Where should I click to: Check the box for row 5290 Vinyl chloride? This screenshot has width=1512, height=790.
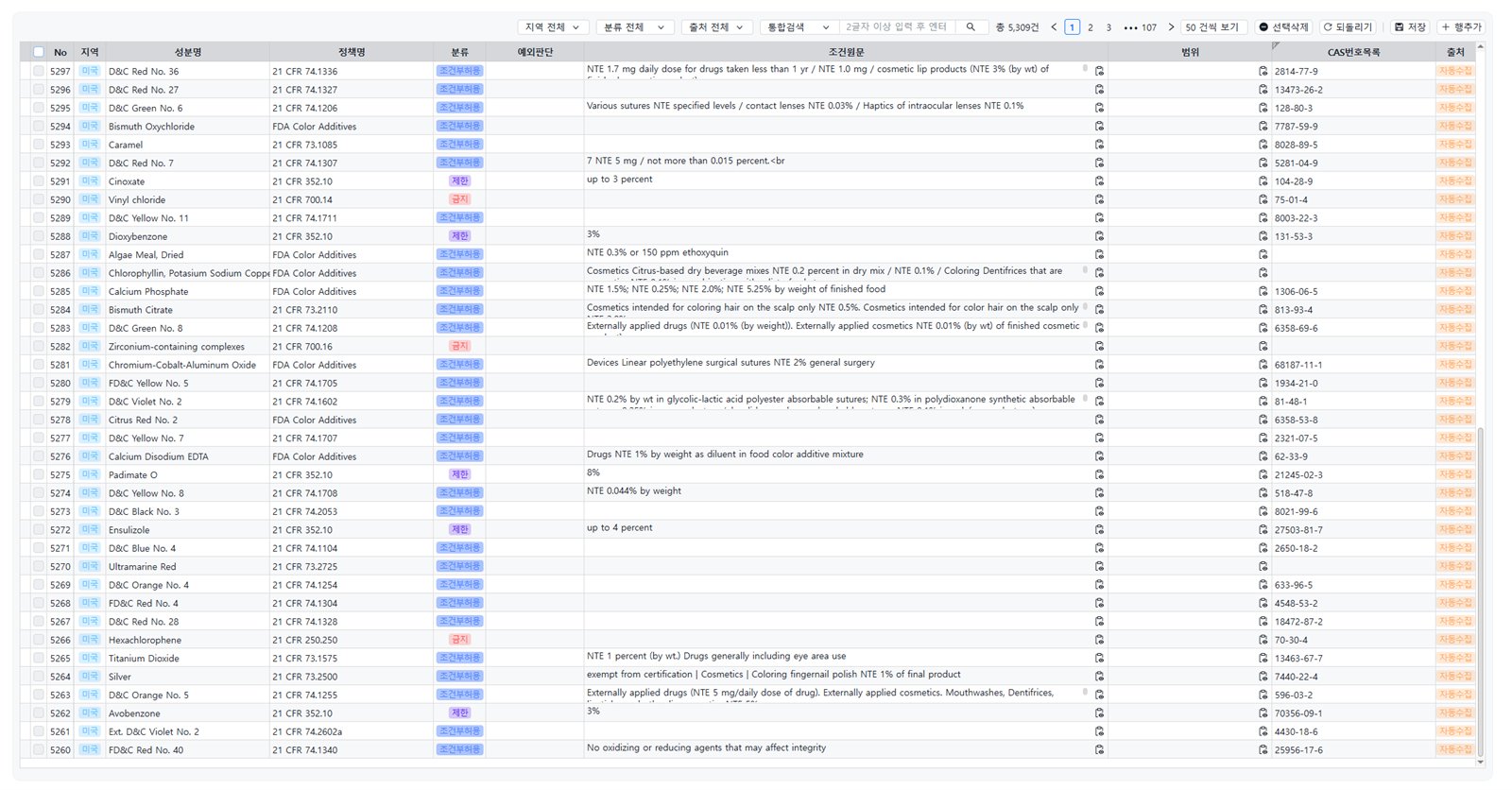pos(38,199)
